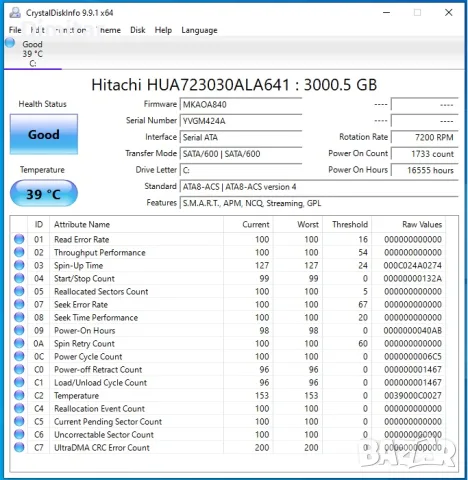Click the Current Pending Sector Count attribute name

click(x=108, y=421)
